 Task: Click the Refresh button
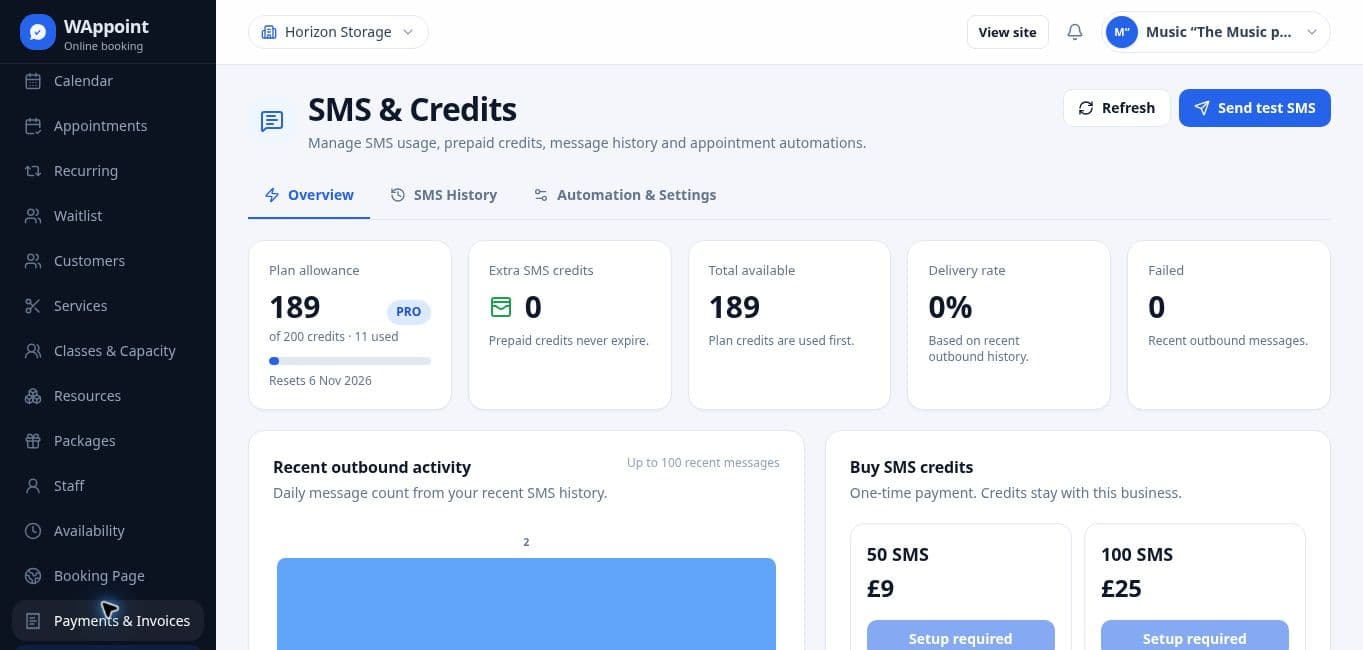click(x=1116, y=108)
